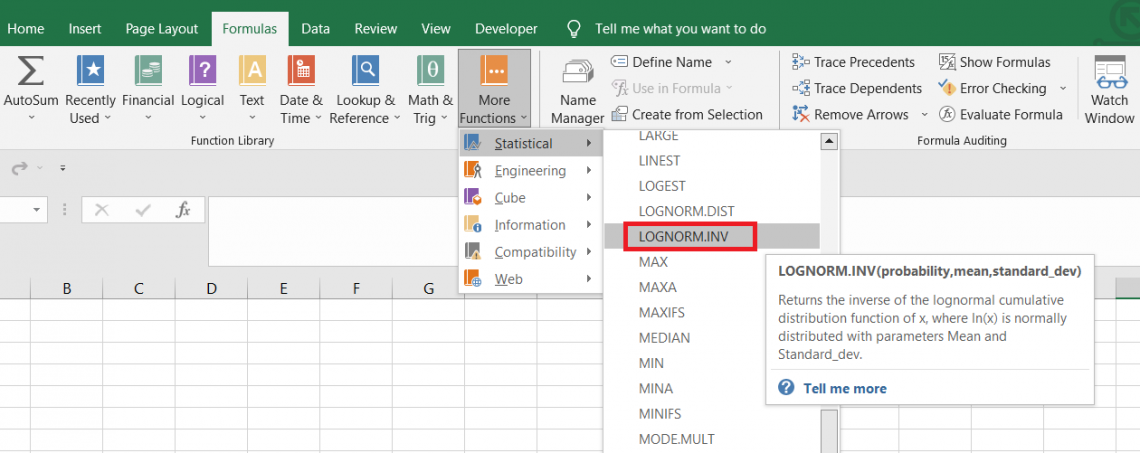
Task: Click the Math & Trig icon
Action: click(x=430, y=72)
